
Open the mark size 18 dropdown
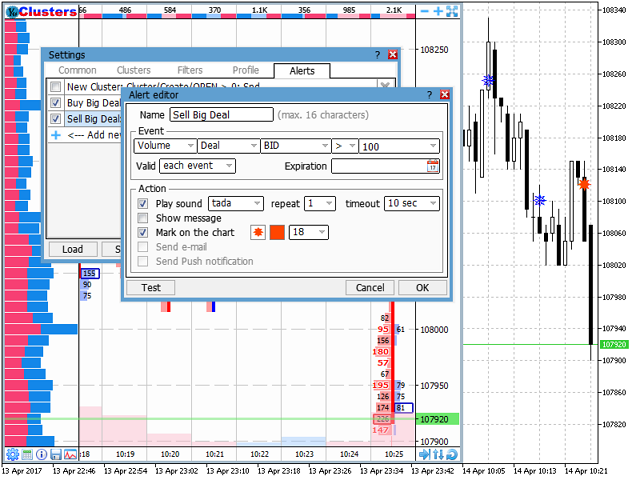click(309, 232)
